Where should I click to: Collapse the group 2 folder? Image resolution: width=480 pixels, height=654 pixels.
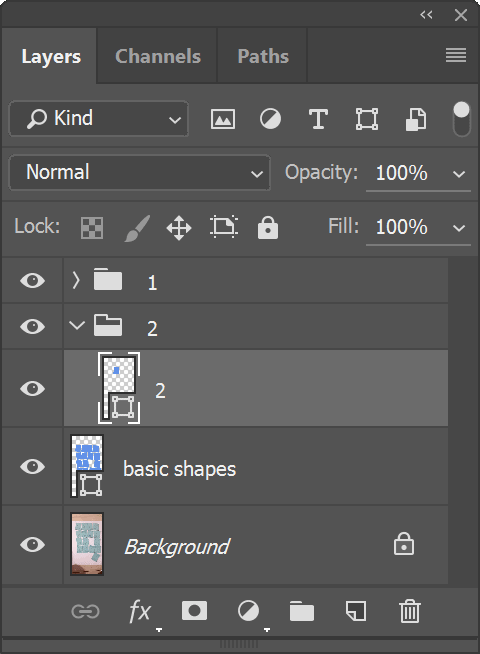click(x=77, y=326)
